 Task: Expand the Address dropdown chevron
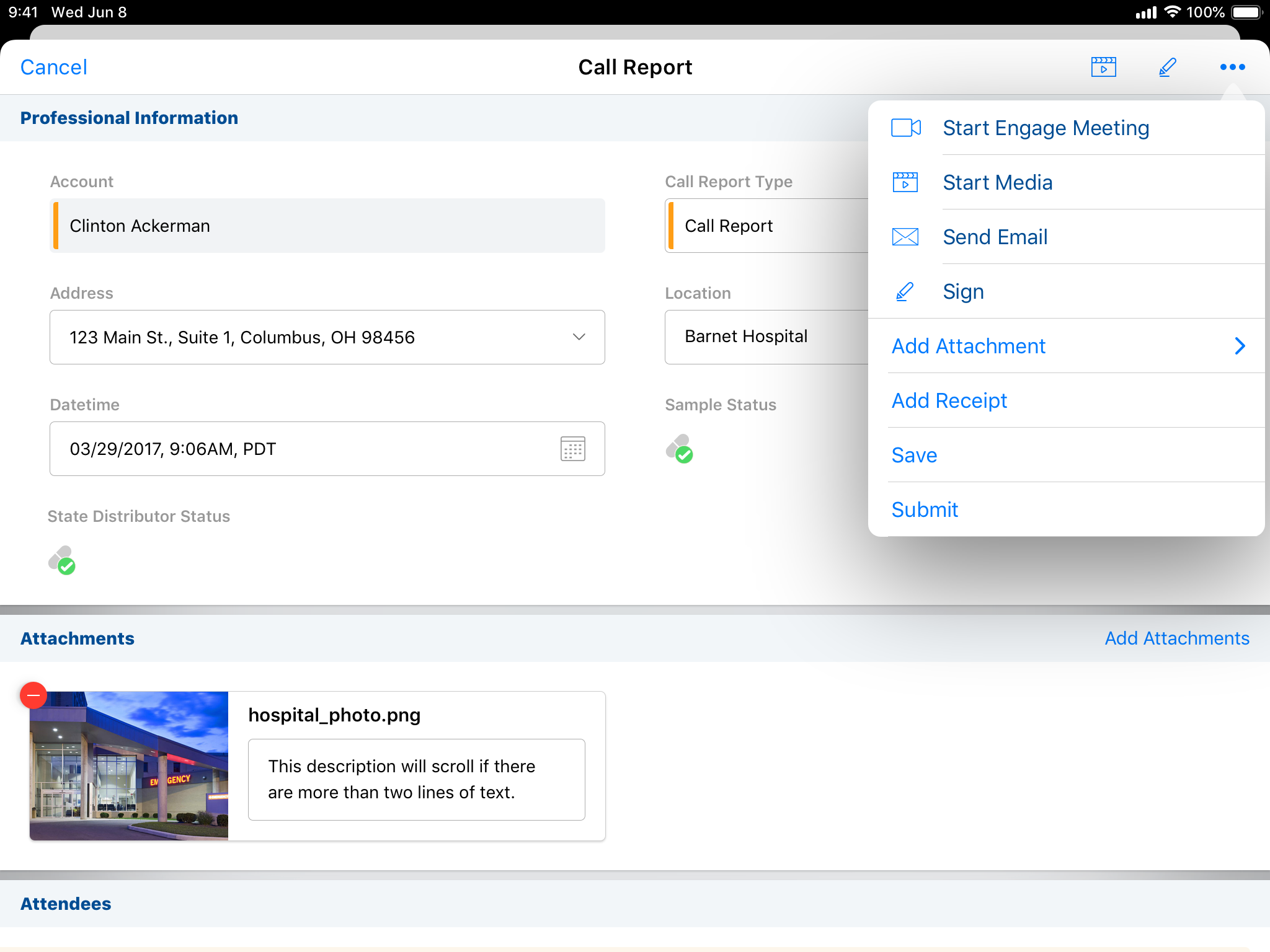(579, 337)
